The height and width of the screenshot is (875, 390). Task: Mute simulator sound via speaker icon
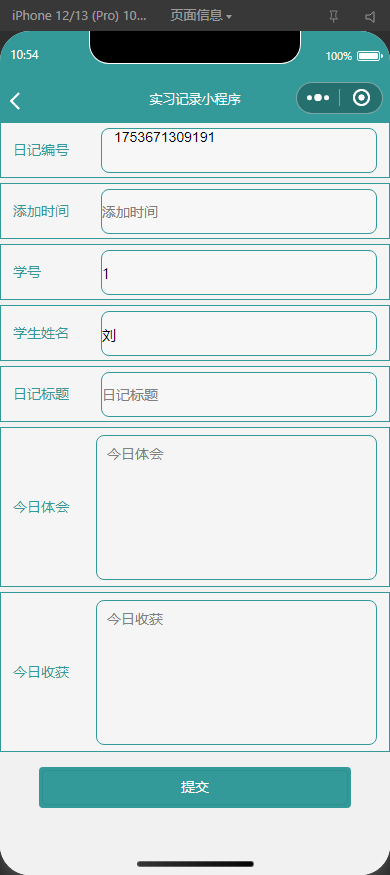(370, 16)
